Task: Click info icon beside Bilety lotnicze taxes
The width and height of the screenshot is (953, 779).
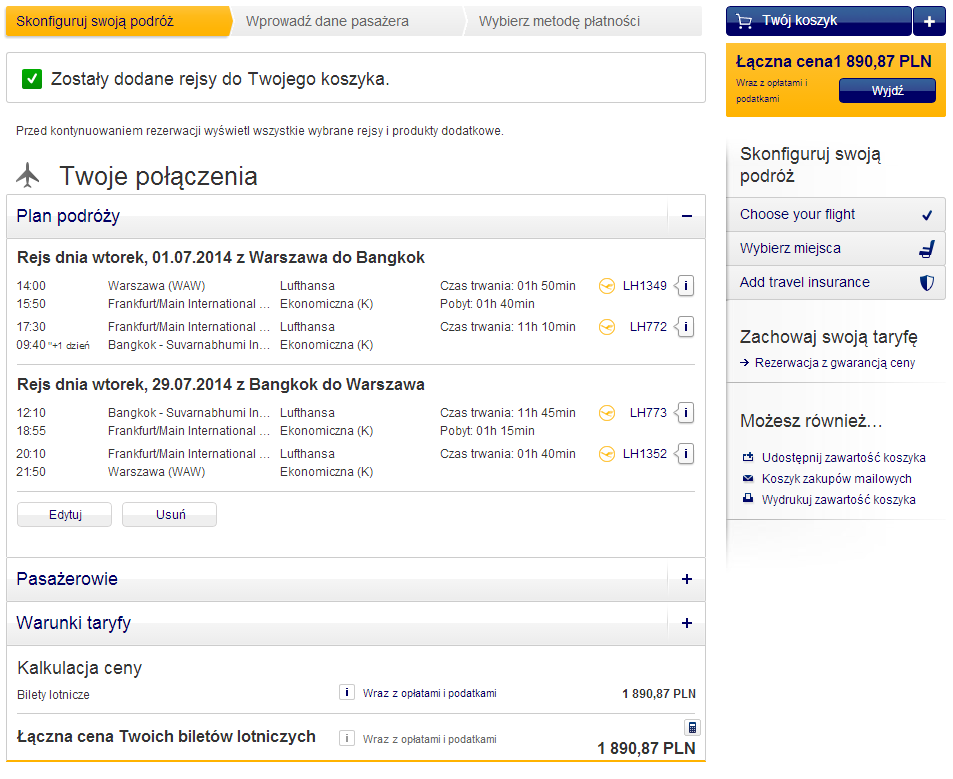Action: (346, 692)
